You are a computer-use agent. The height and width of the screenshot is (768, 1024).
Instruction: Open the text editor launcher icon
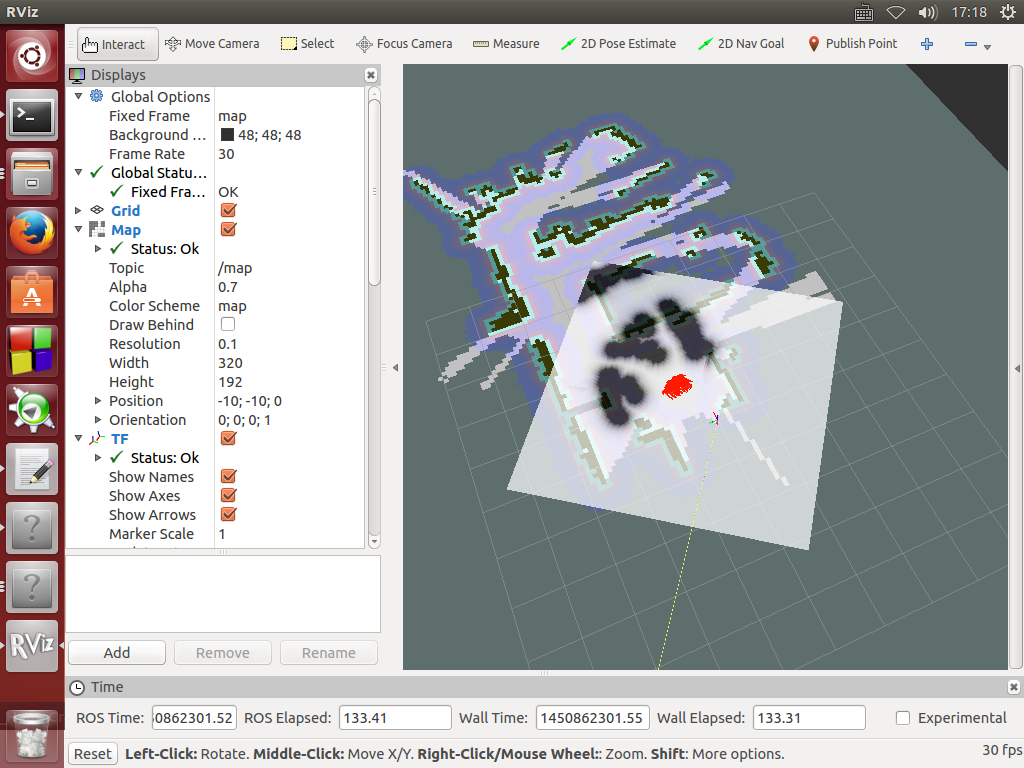(32, 468)
